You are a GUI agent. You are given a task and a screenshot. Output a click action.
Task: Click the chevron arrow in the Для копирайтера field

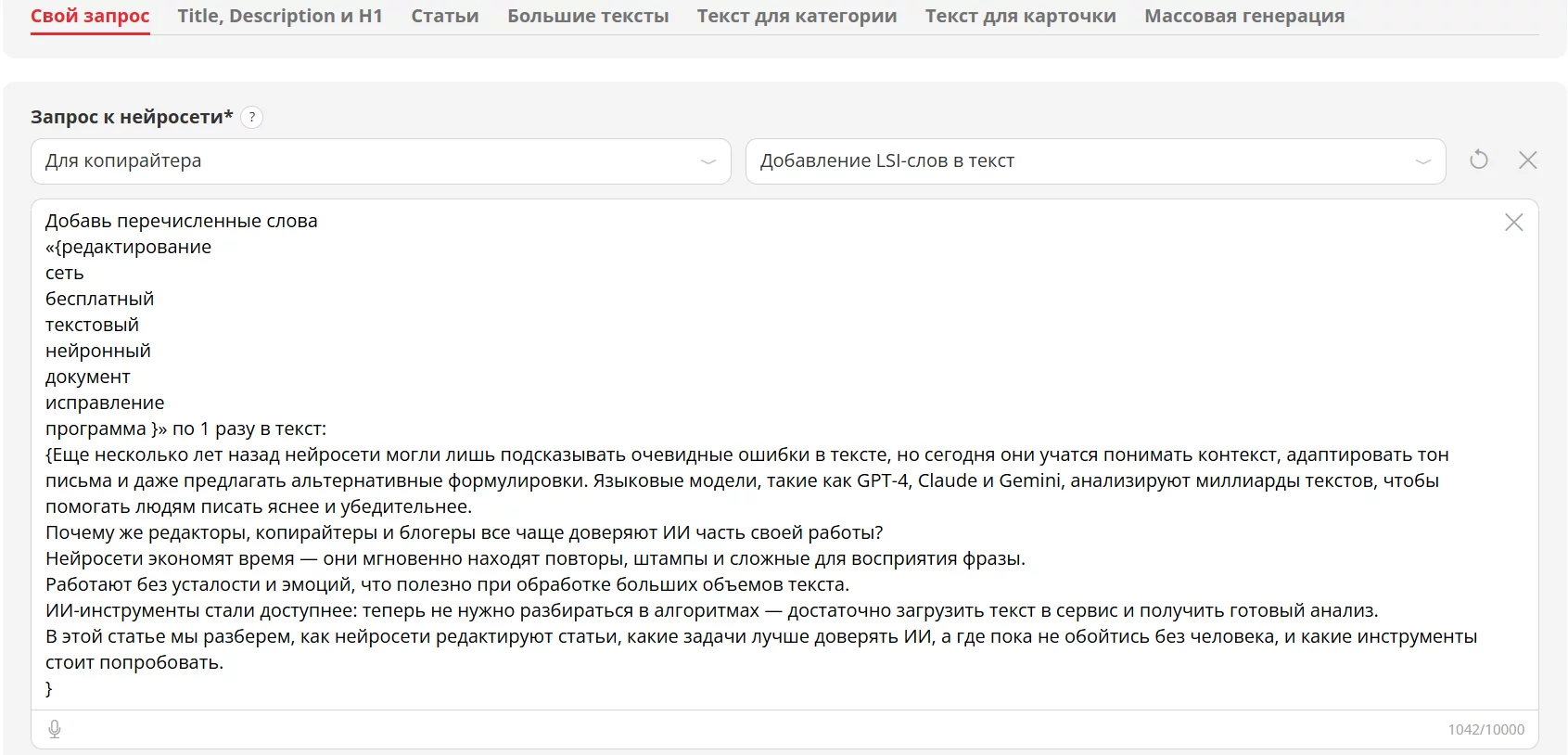point(708,161)
